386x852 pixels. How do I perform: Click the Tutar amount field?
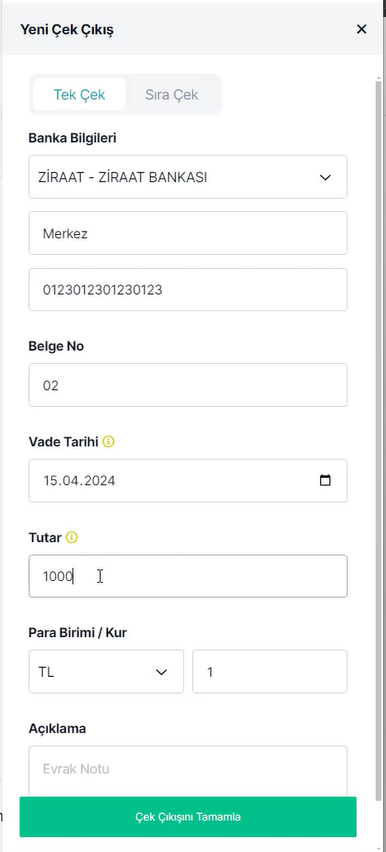[188, 576]
